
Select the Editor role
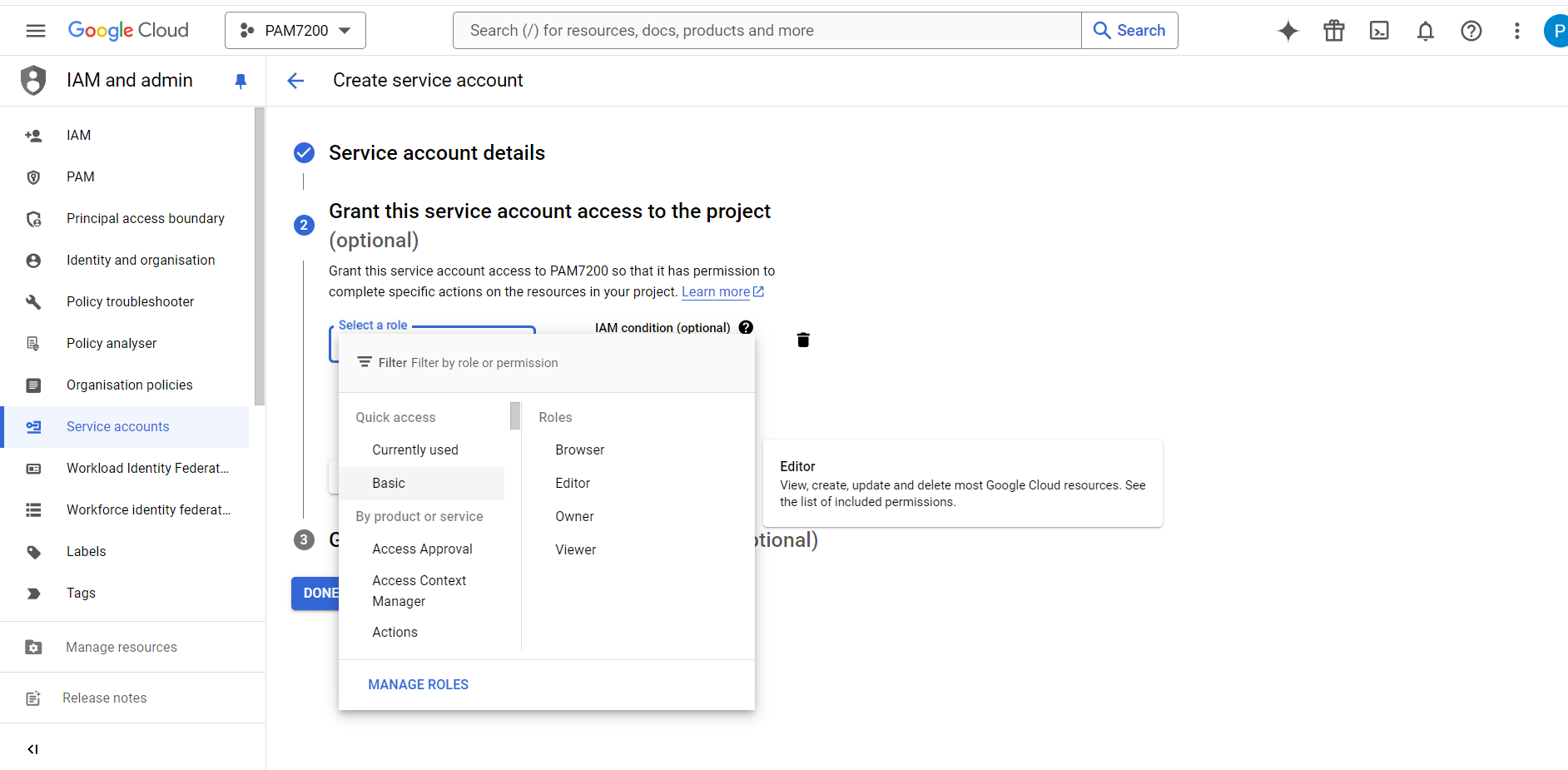pos(573,483)
